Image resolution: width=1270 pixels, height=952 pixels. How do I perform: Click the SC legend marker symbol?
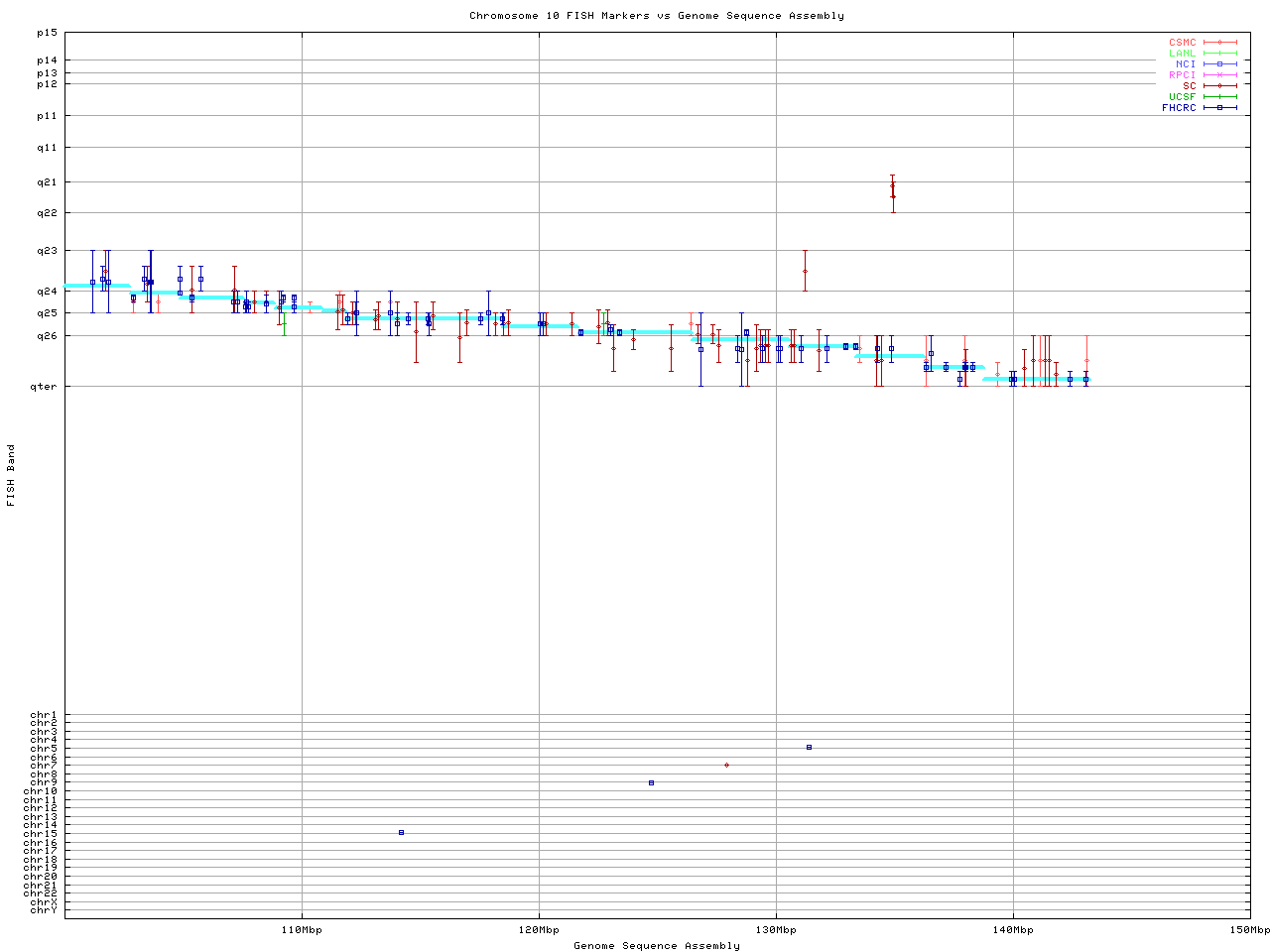point(1219,86)
